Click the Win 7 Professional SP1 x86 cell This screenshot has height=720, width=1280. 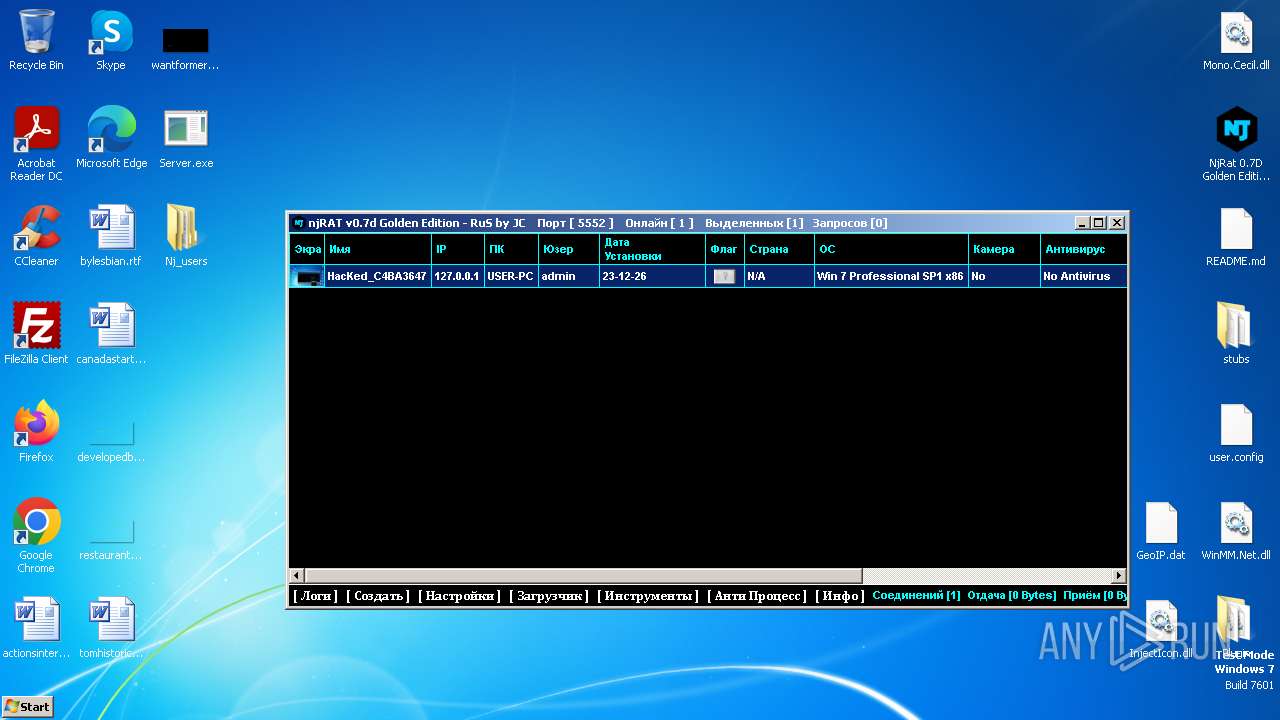pyautogui.click(x=891, y=276)
